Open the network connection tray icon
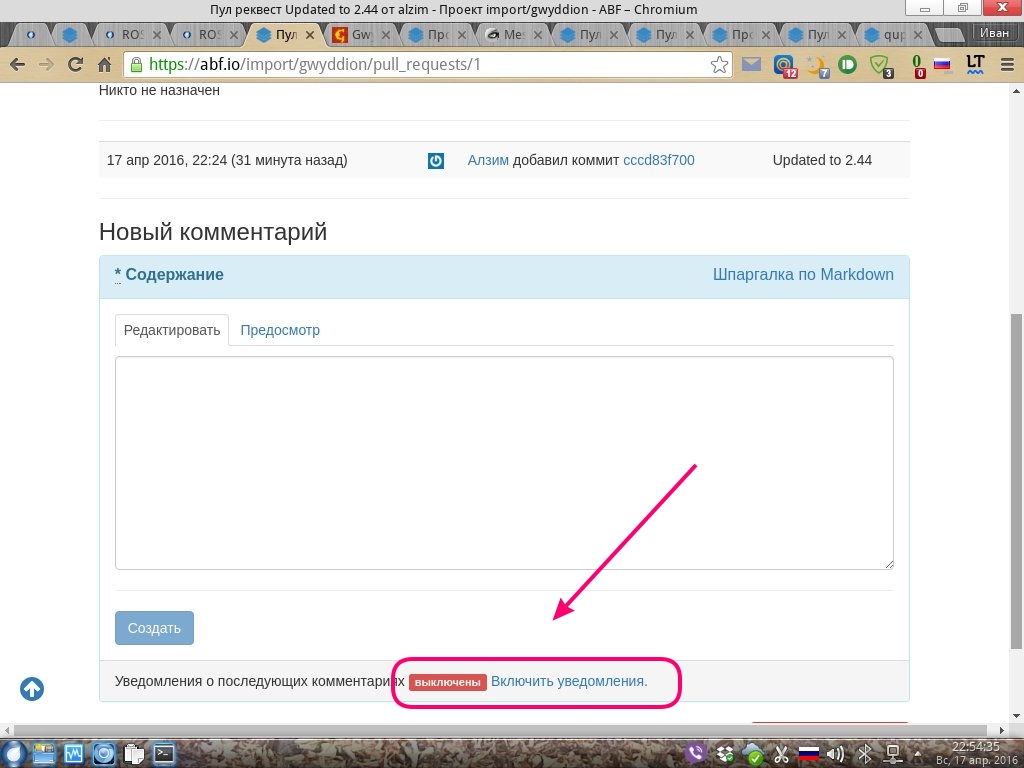This screenshot has width=1024, height=768. click(x=893, y=754)
